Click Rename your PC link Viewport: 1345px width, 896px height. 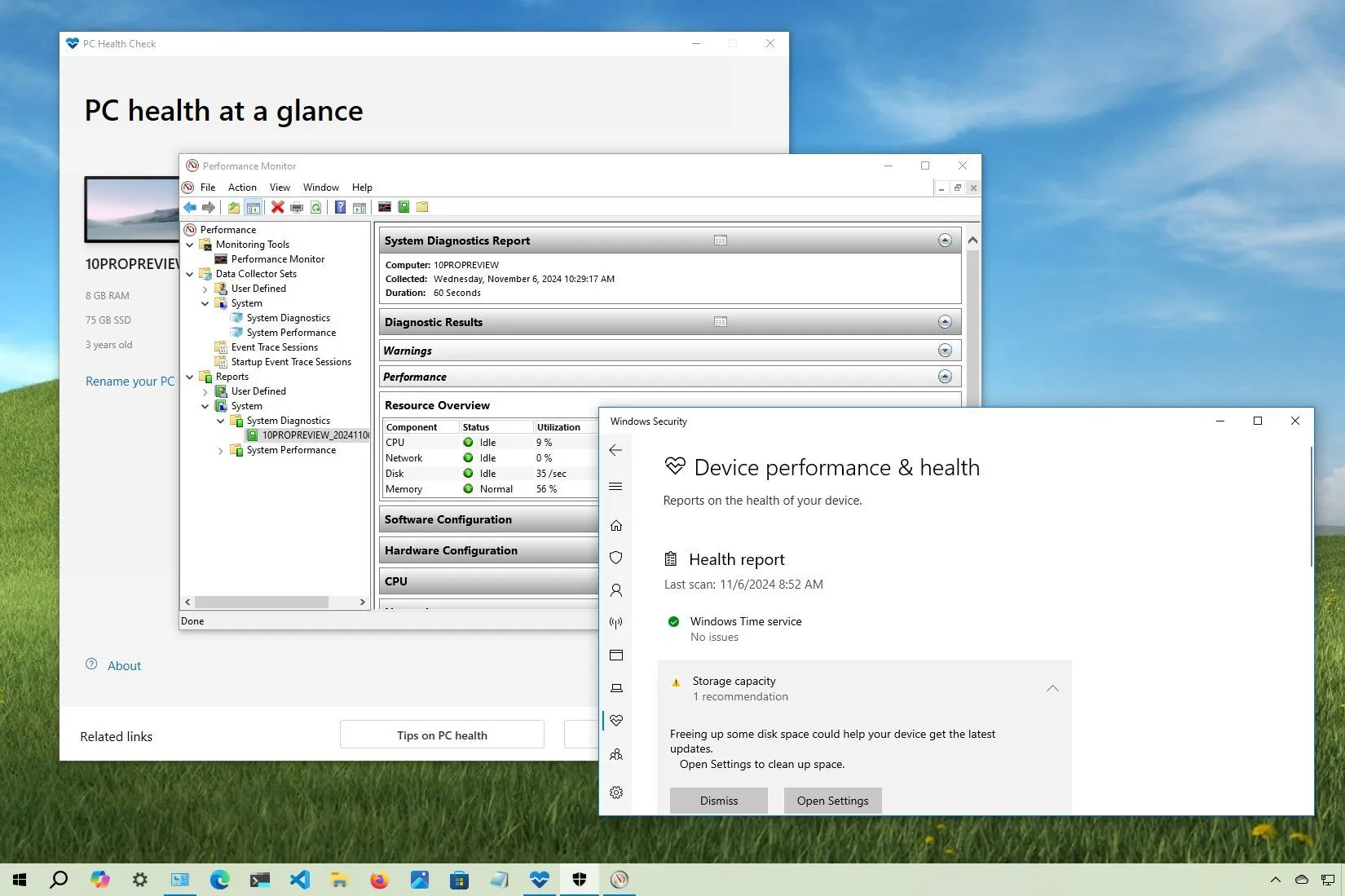click(130, 381)
